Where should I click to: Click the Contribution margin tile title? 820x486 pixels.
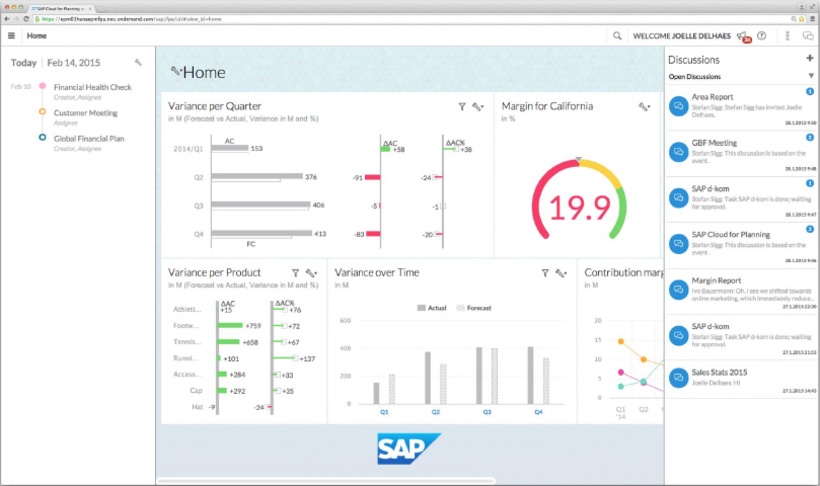click(624, 273)
